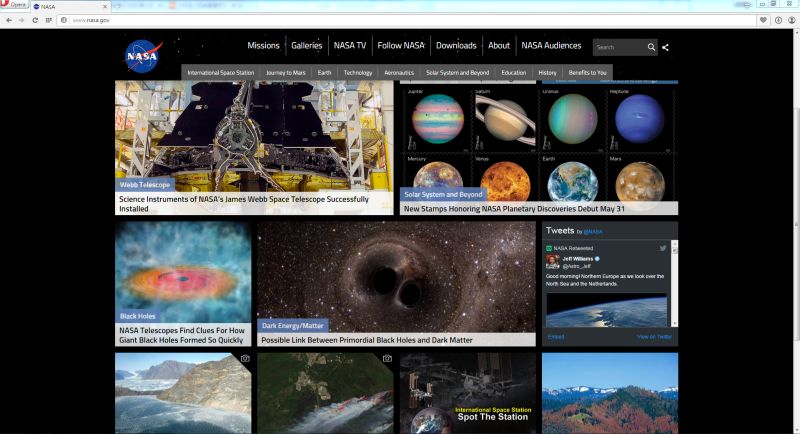Viewport: 800px width, 434px height.
Task: Open NASA Telescopes Find Clues headline
Action: pos(182,335)
